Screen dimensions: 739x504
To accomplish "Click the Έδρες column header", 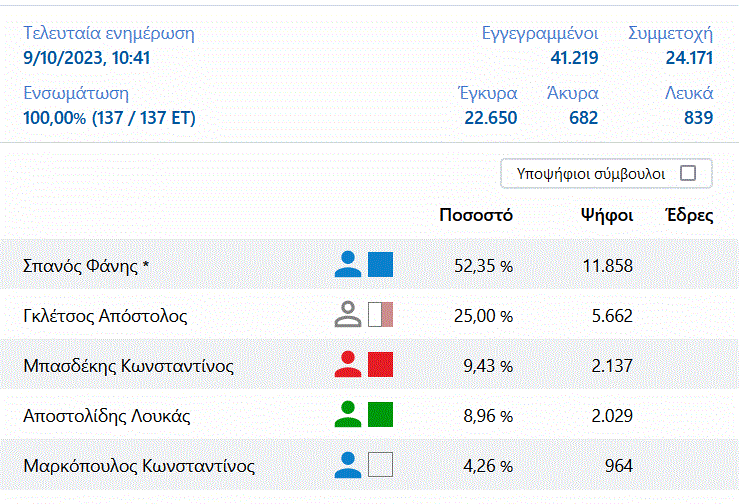I will pos(688,215).
